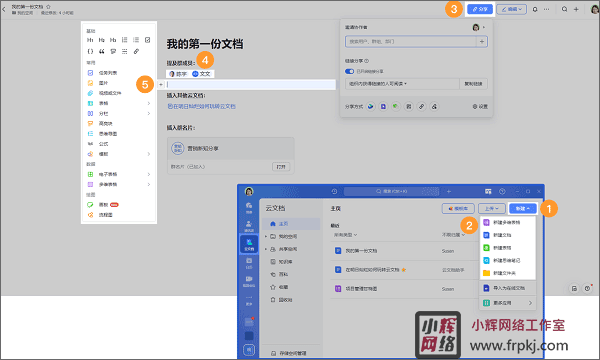The height and width of the screenshot is (360, 600).
Task: Expand the 多维表格 submenu arrow
Action: point(149,184)
